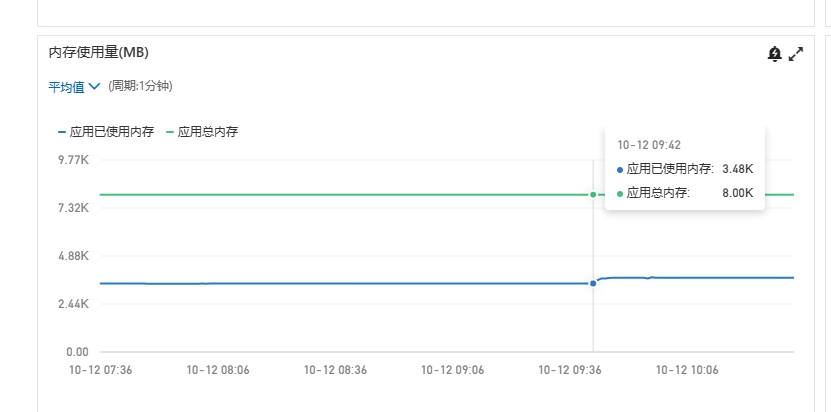The height and width of the screenshot is (412, 831).
Task: Click green data point on total-memory line
Action: [x=593, y=194]
